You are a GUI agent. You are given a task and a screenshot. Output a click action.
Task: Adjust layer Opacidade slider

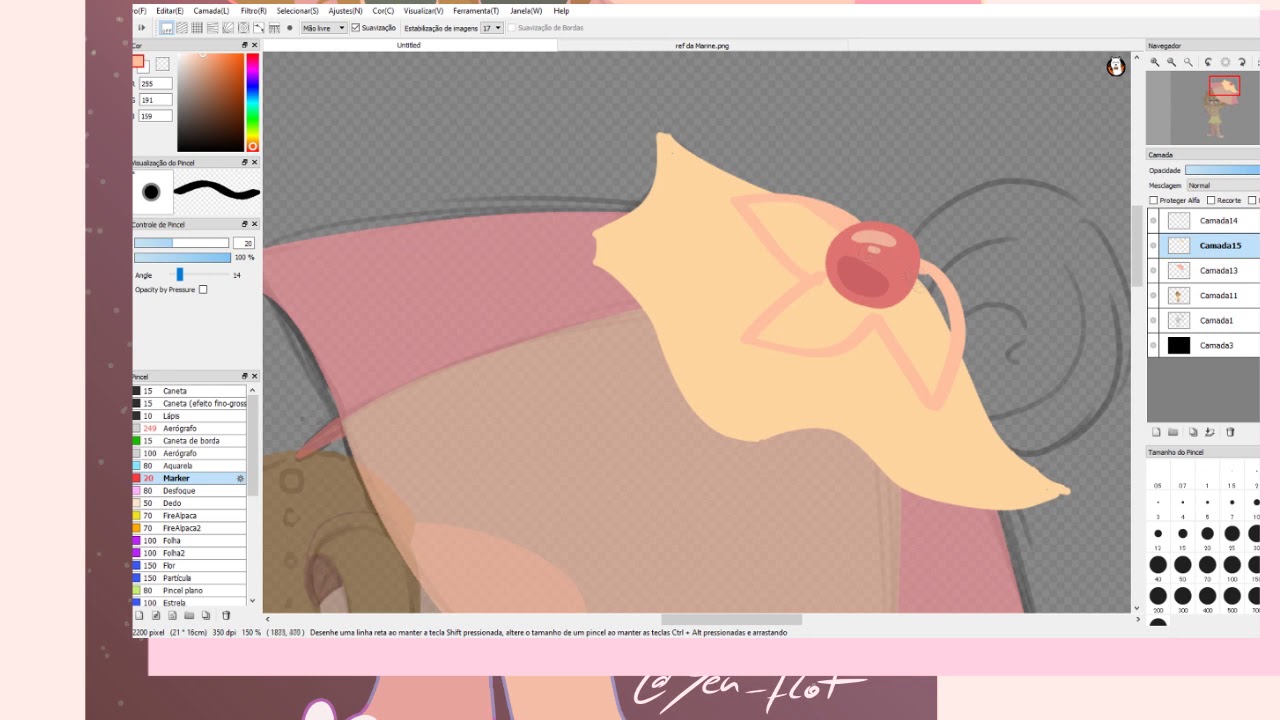point(1222,170)
